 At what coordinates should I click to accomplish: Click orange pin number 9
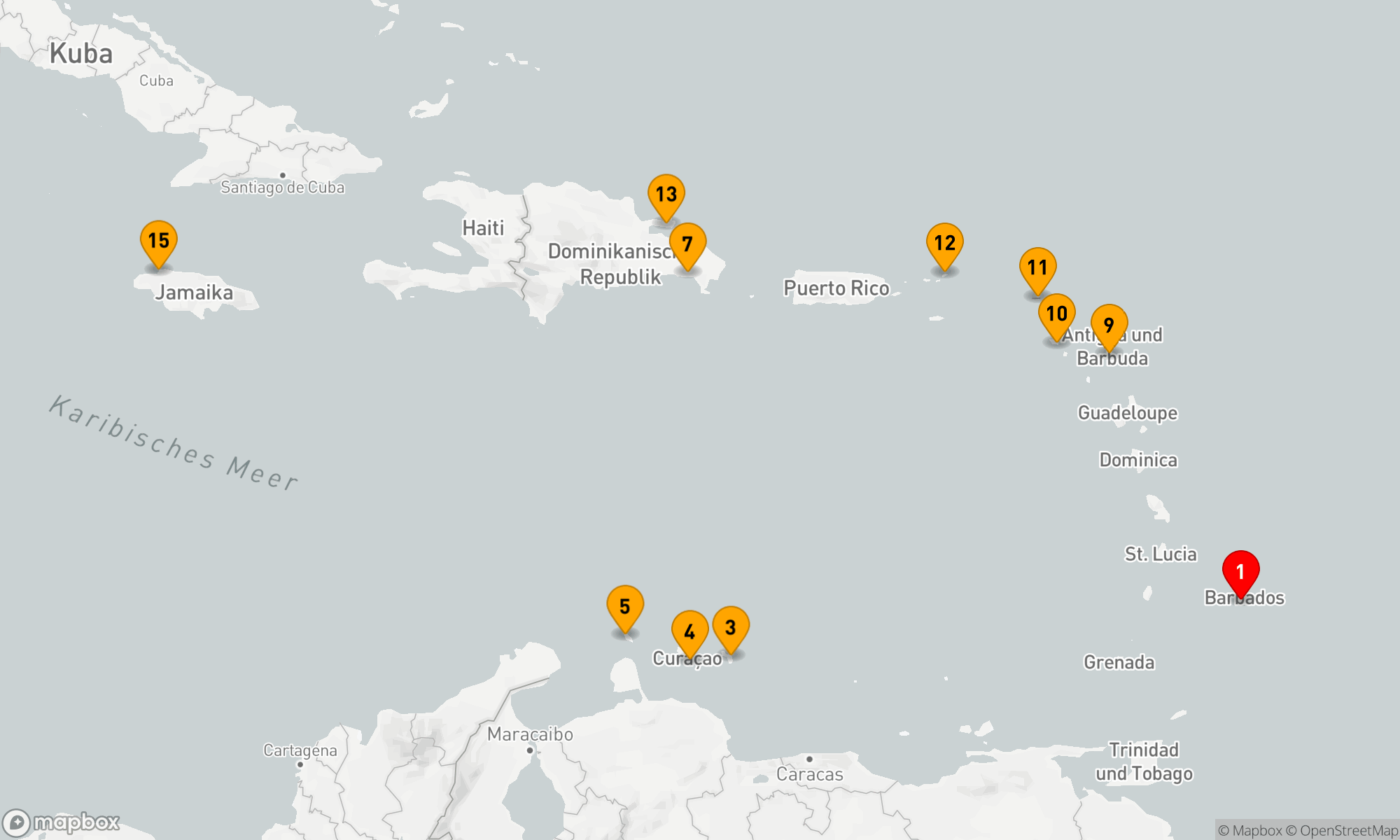1109,324
